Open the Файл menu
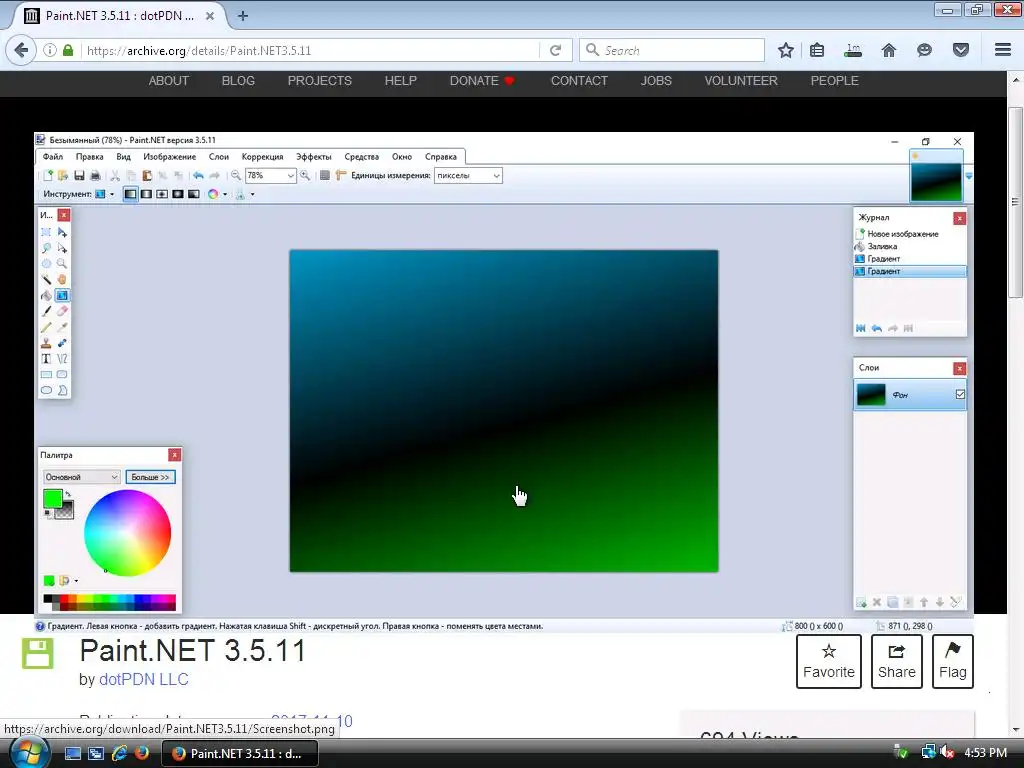1024x768 pixels. click(x=53, y=157)
